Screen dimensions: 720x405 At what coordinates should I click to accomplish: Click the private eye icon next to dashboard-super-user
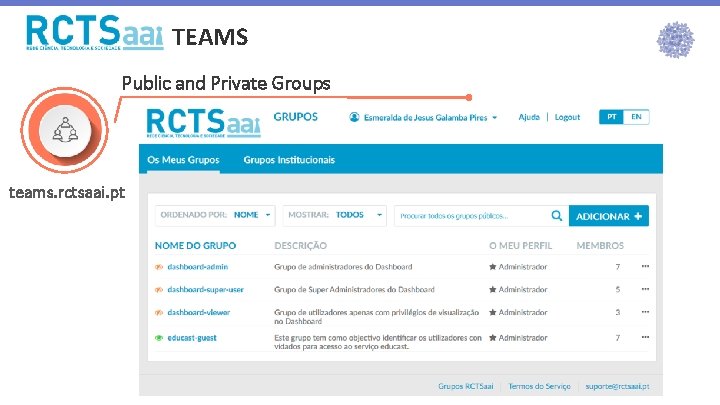click(159, 290)
